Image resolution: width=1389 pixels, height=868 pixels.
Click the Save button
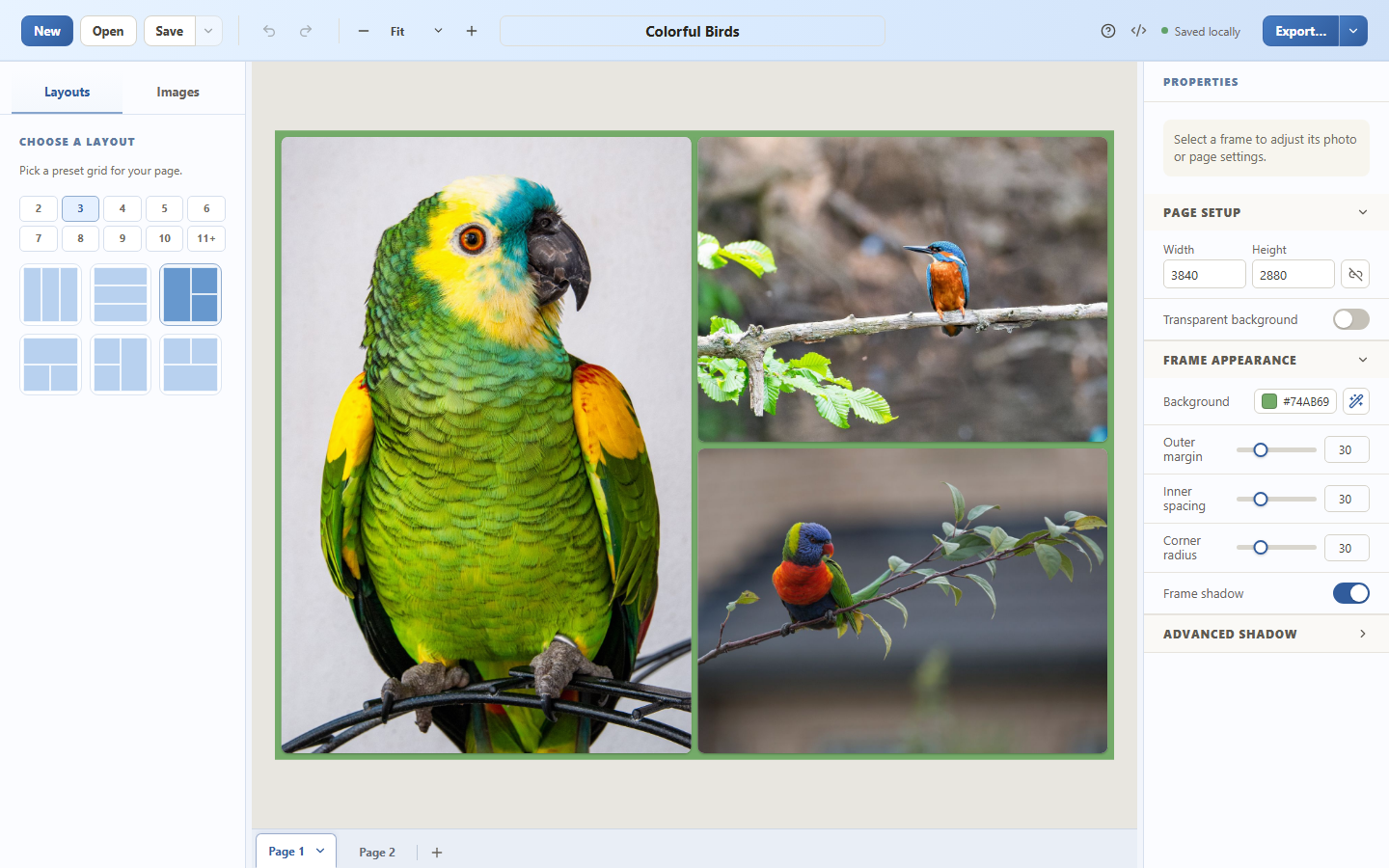(170, 31)
